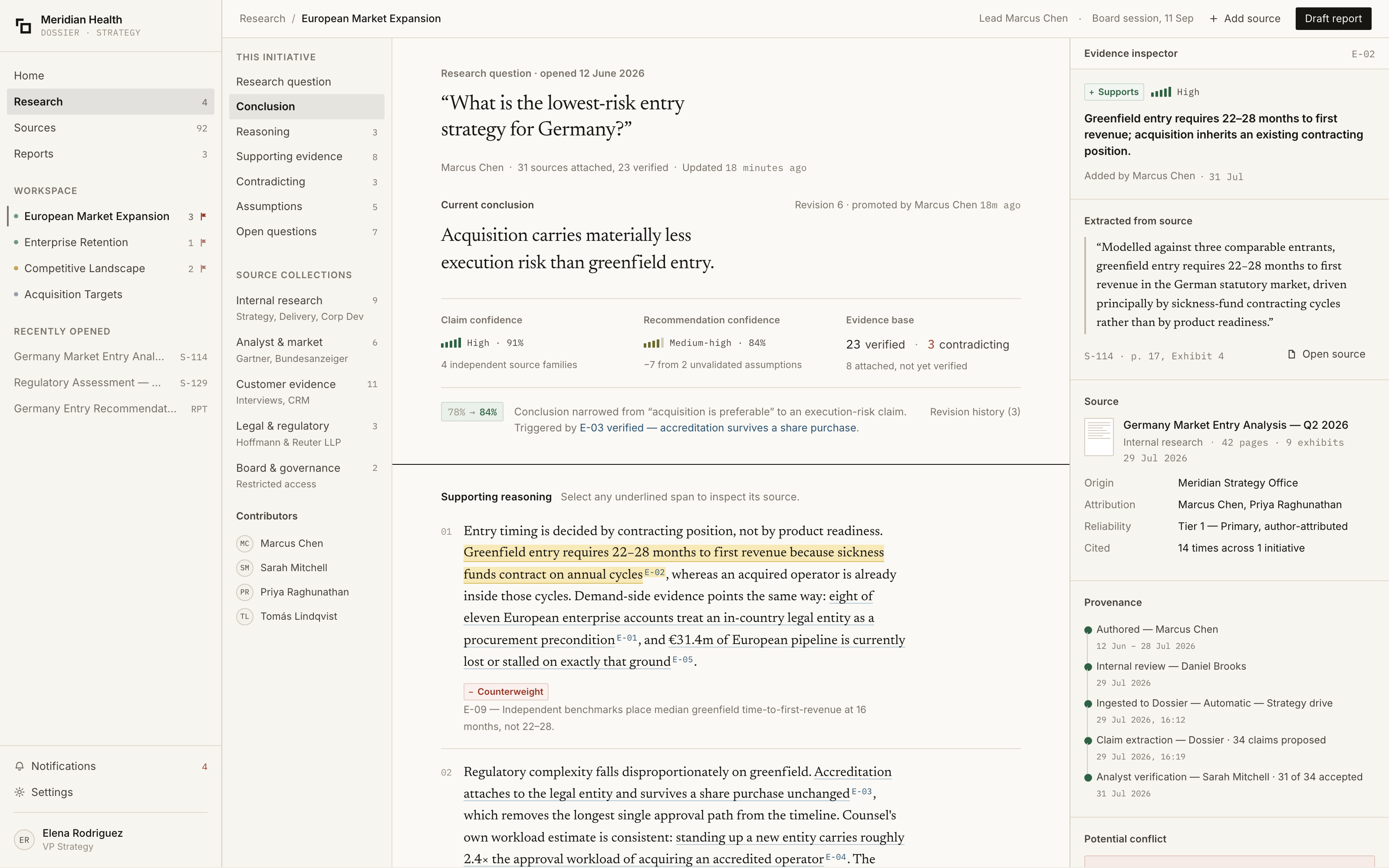Open Revision history (3)

click(x=974, y=411)
